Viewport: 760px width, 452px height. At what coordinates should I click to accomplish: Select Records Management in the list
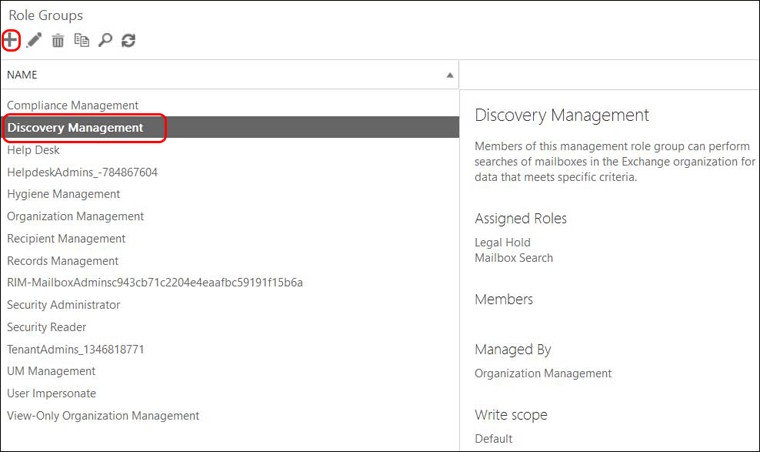click(63, 261)
